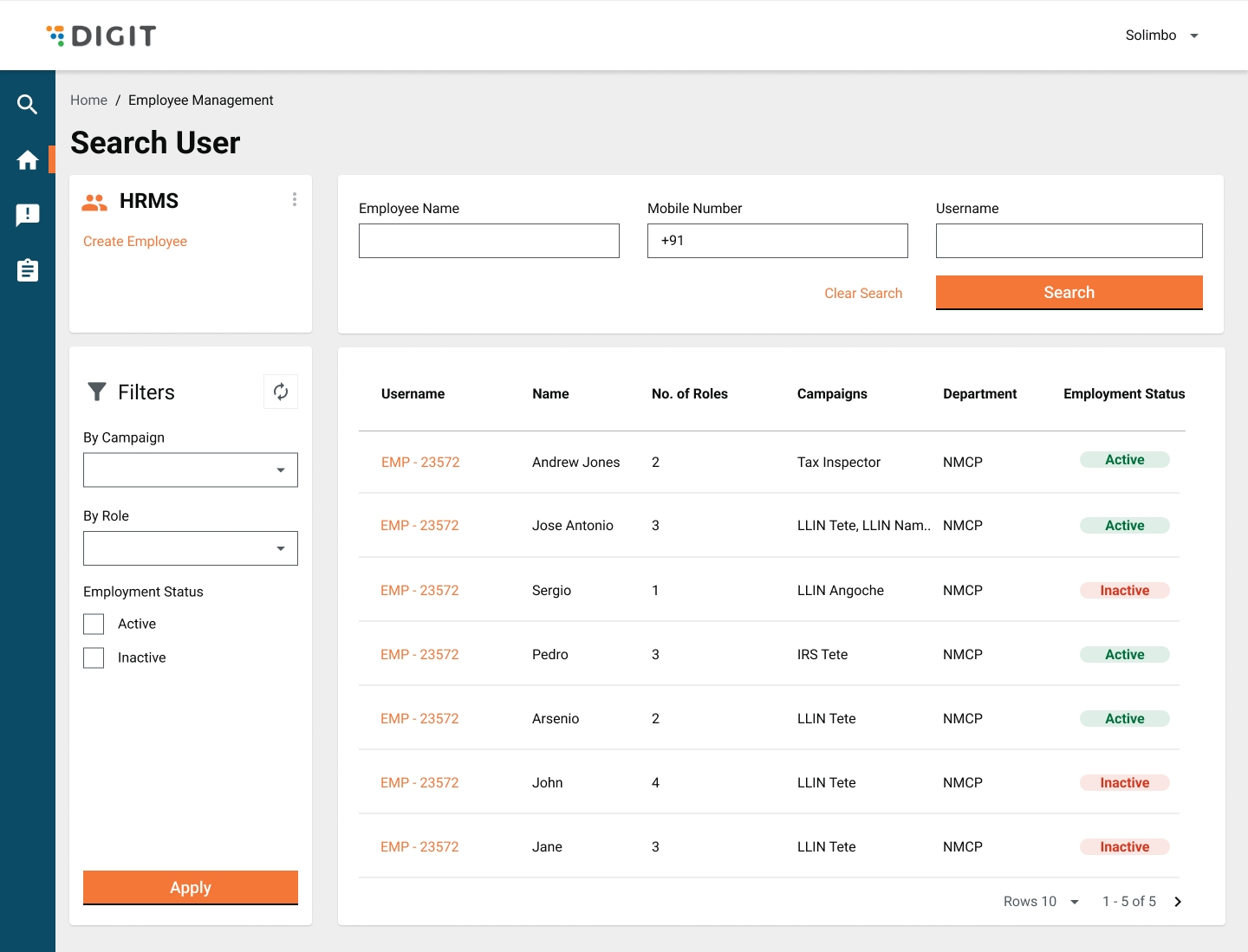Click the DIGIT logo
Screen dimensions: 1248x952
click(101, 36)
